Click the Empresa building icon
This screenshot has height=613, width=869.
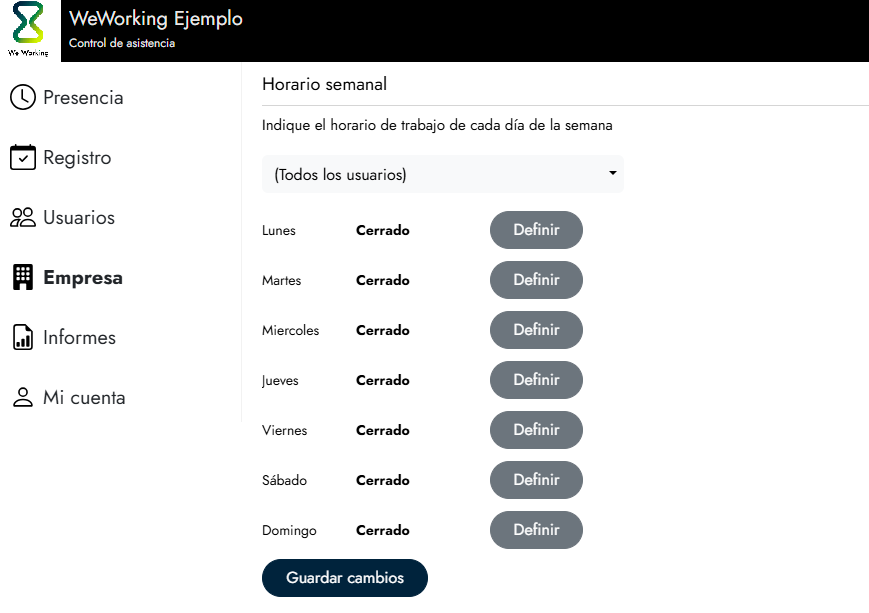(22, 278)
